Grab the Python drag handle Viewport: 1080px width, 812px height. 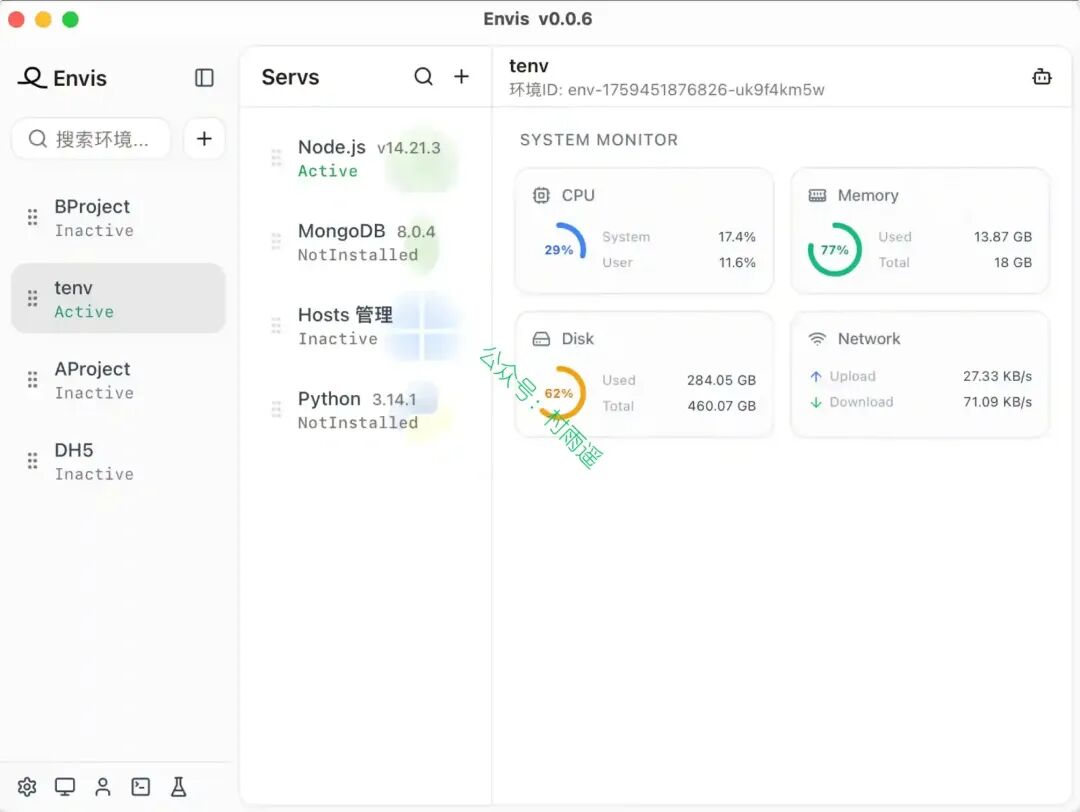click(x=276, y=410)
